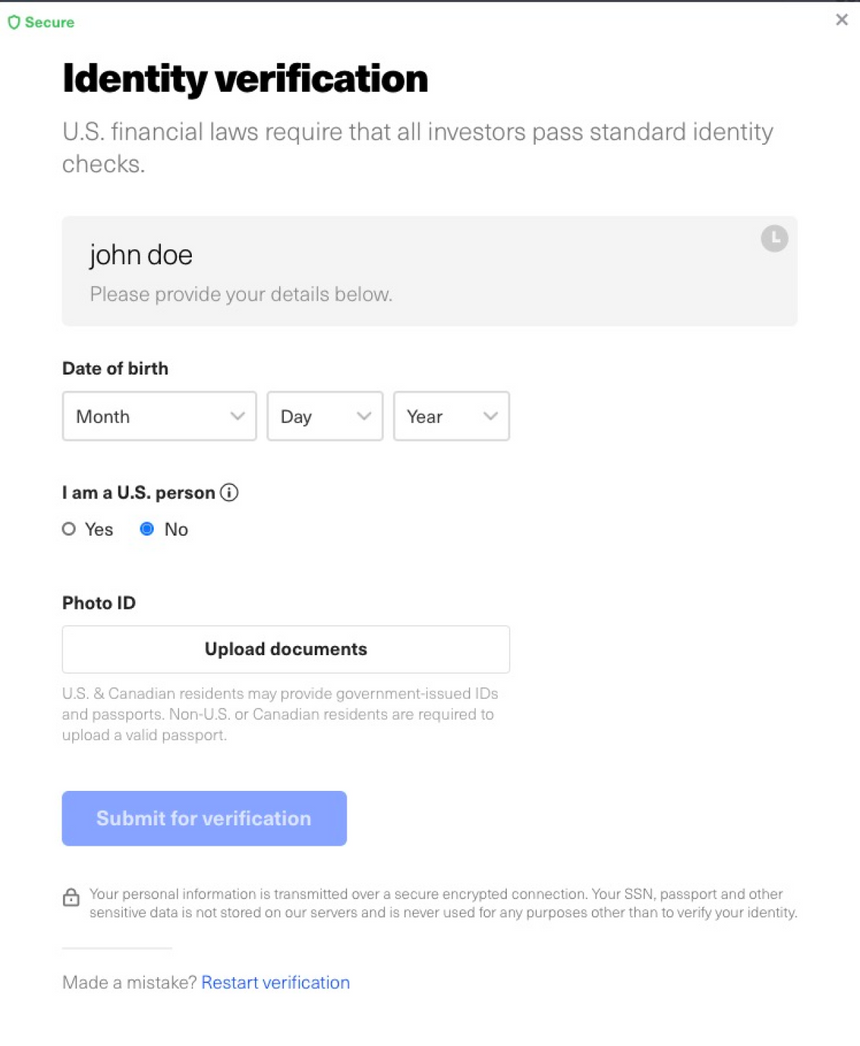Viewport: 860px width, 1046px height.
Task: Click the Secure label text
Action: click(x=49, y=22)
